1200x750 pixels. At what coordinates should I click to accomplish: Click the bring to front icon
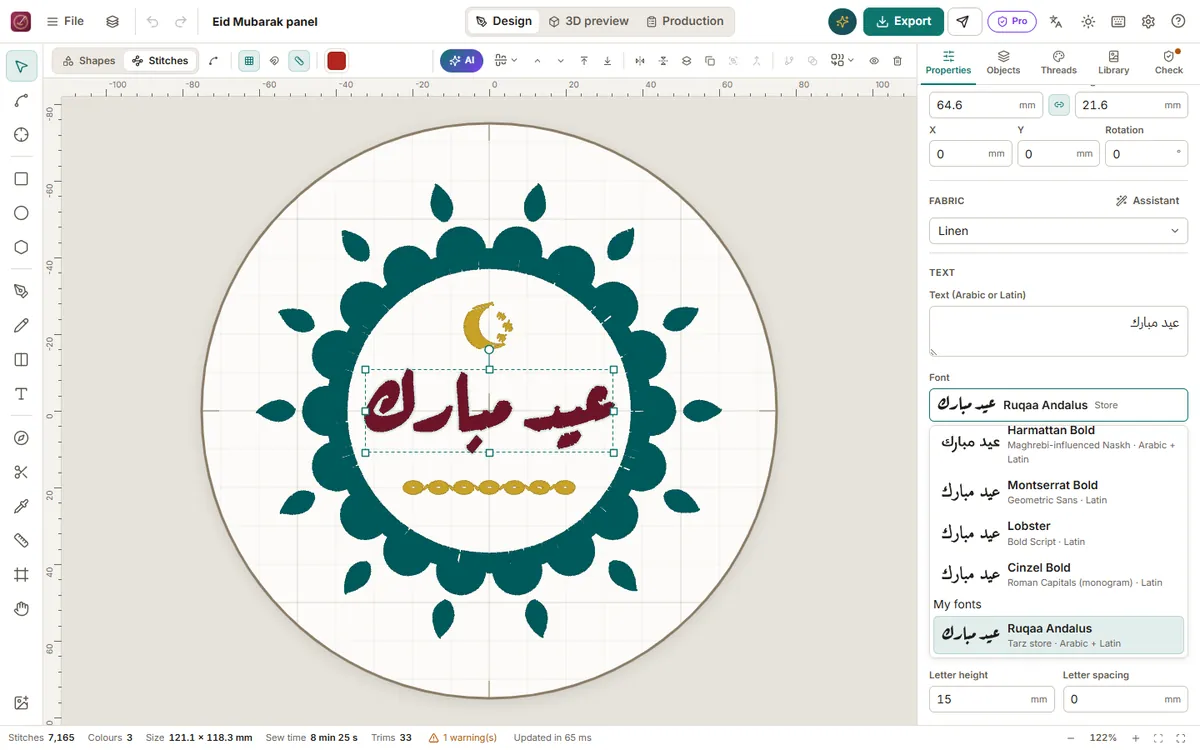coord(584,61)
